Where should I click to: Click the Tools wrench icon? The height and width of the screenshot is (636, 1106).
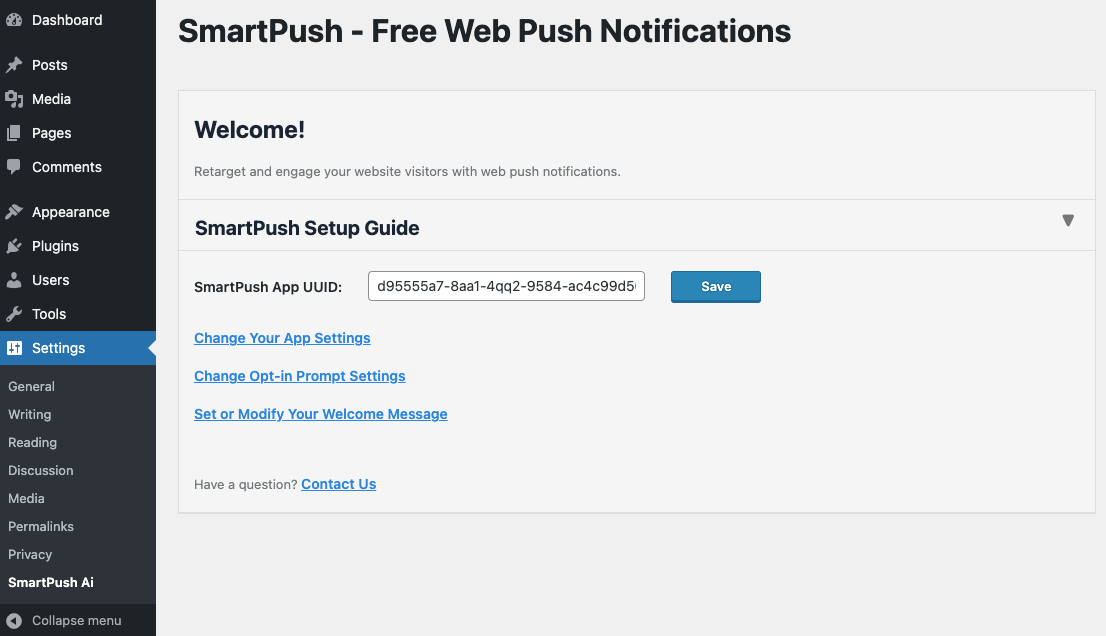[14, 314]
